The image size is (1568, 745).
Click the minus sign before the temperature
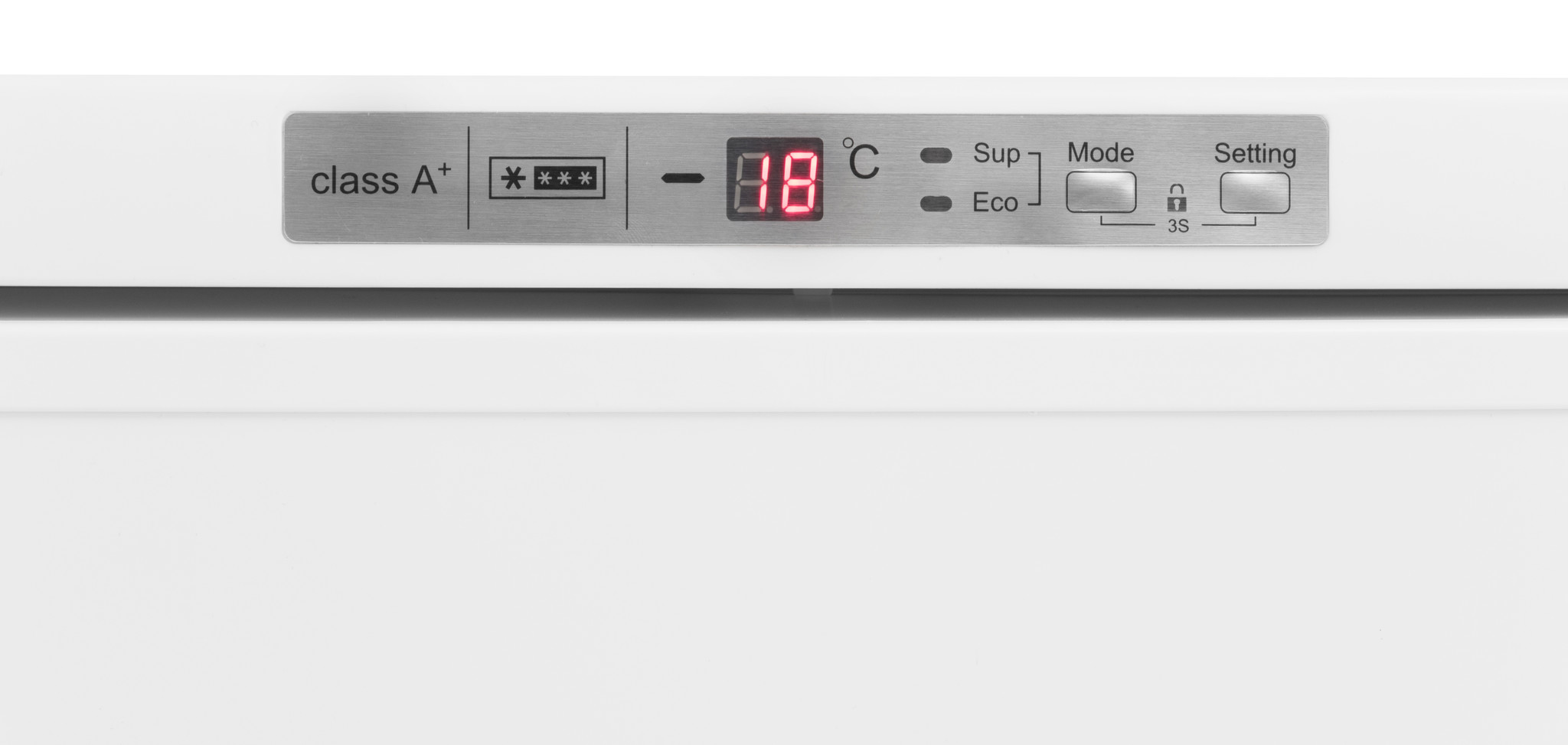pyautogui.click(x=683, y=178)
